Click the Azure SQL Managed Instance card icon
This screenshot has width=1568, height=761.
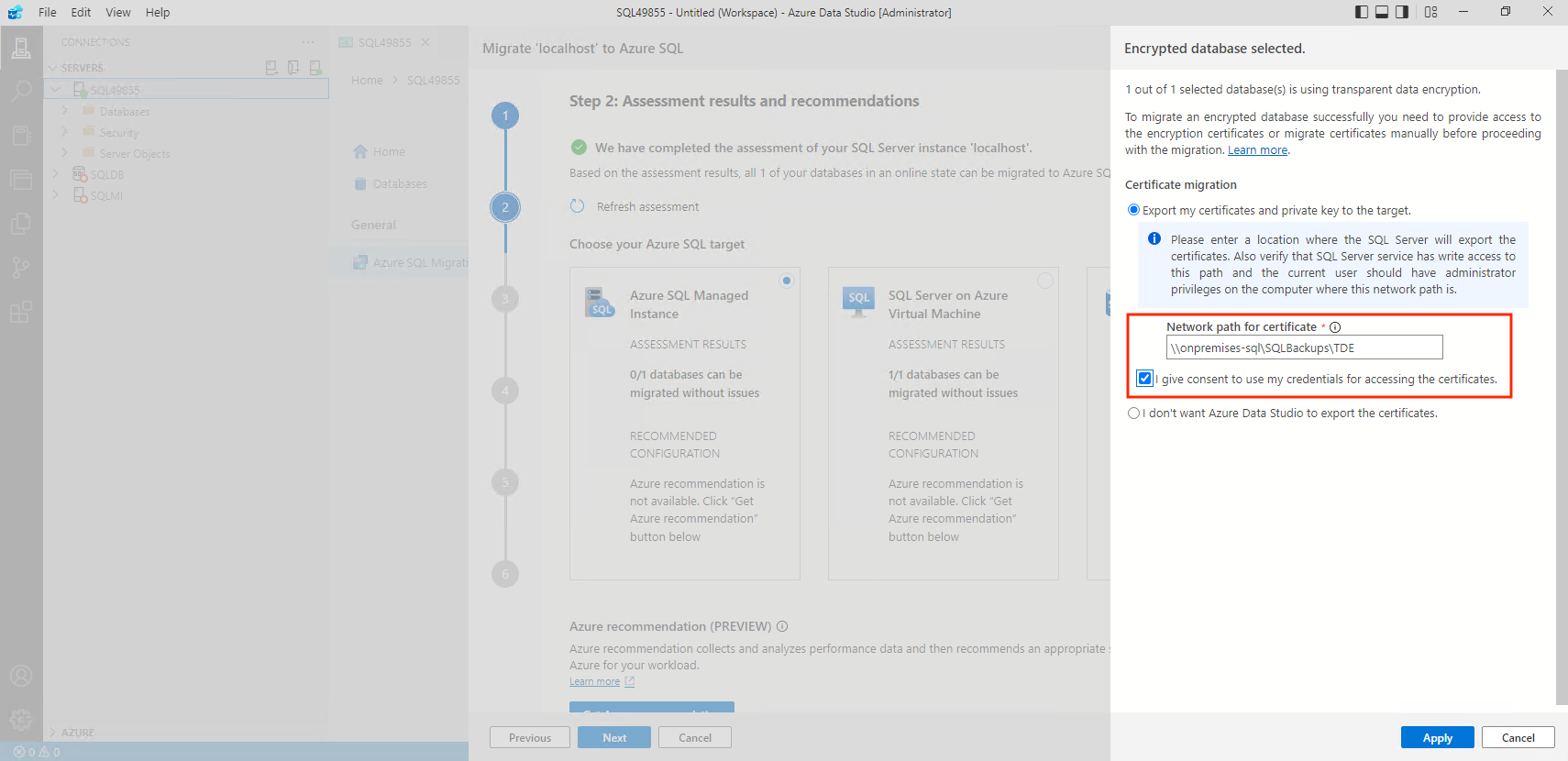tap(600, 302)
